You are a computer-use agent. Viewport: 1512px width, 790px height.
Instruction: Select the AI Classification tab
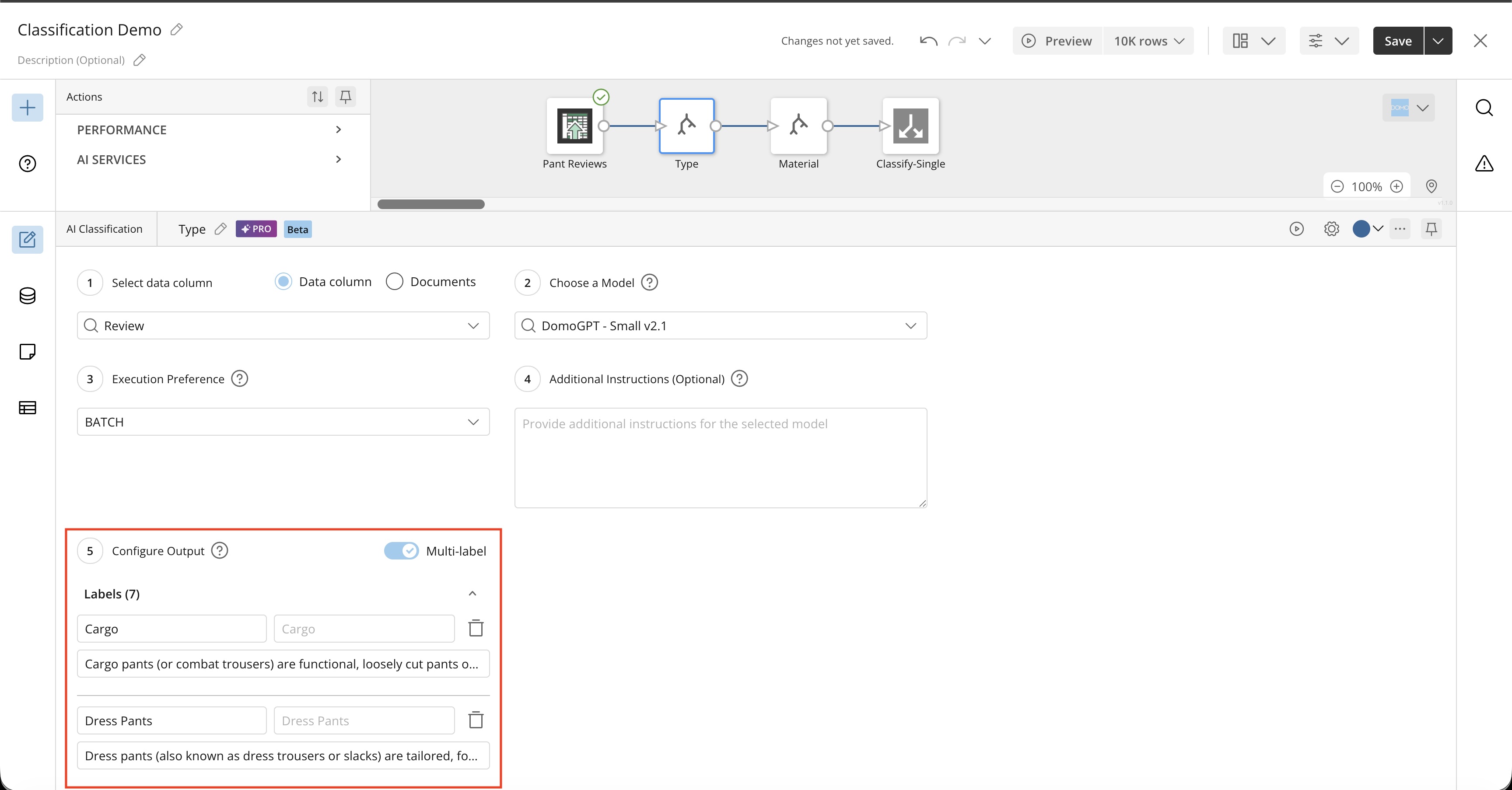pos(105,229)
